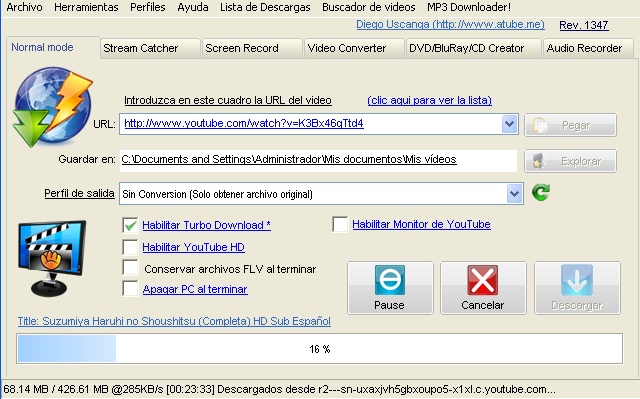This screenshot has height=399, width=640.
Task: Click the Apagar PC al terminar link
Action: (195, 289)
